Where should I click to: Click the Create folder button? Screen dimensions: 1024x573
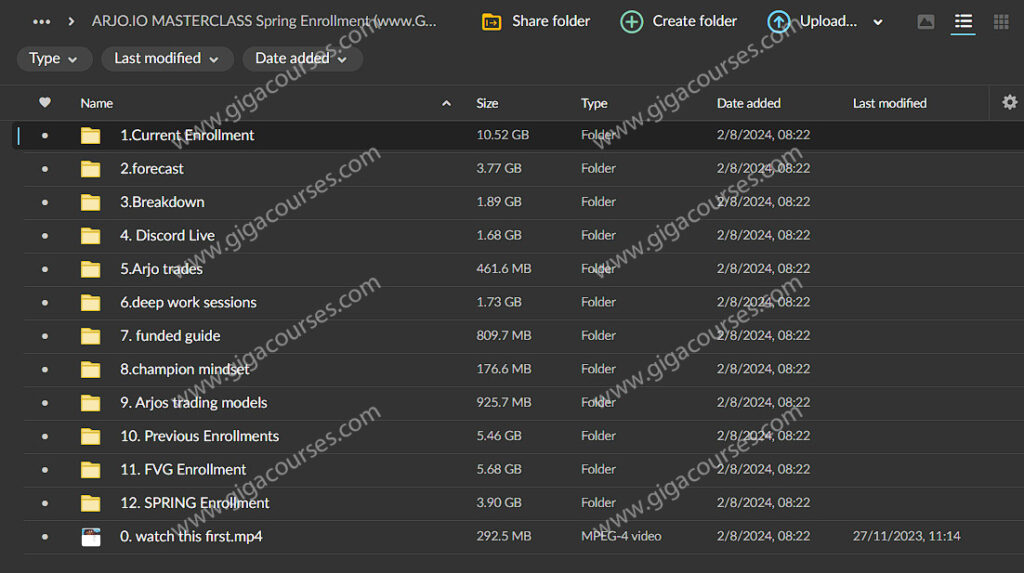click(678, 22)
